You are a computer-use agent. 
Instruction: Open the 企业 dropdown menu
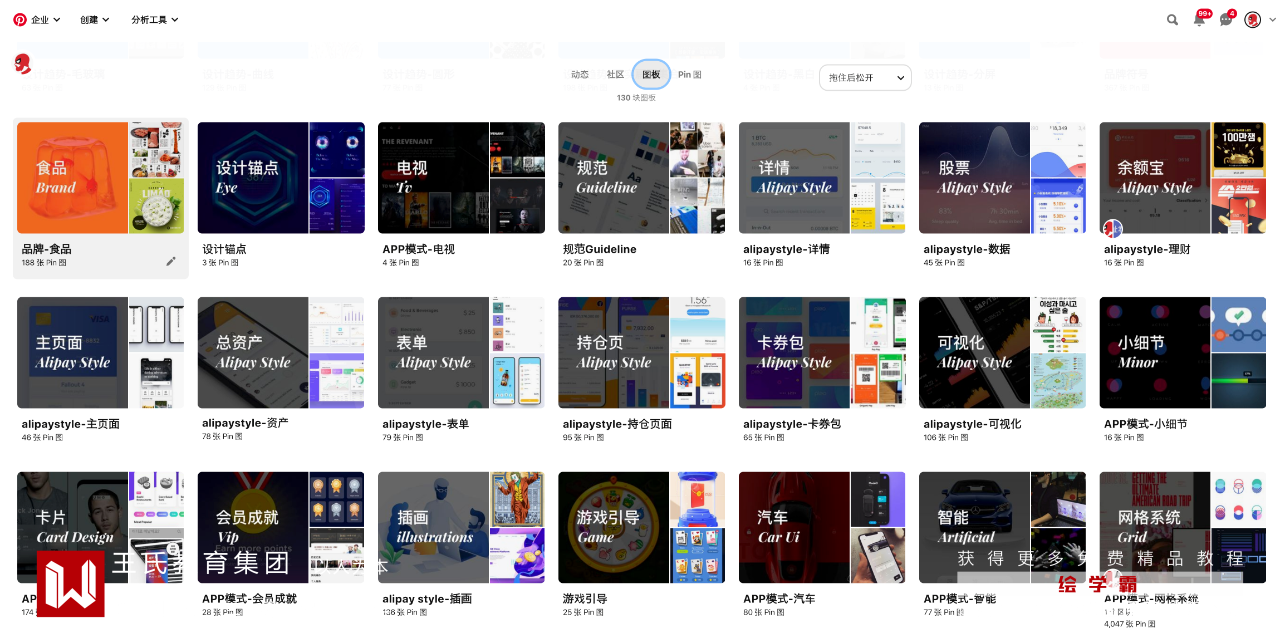coord(45,20)
